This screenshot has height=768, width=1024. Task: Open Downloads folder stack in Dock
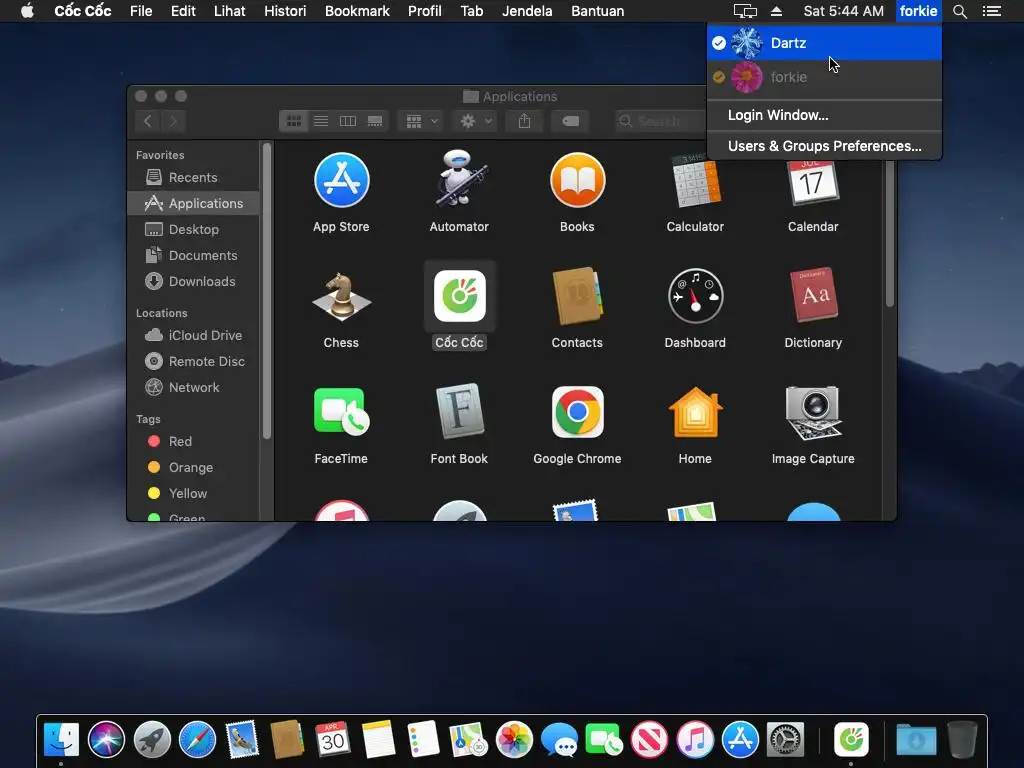[x=916, y=740]
